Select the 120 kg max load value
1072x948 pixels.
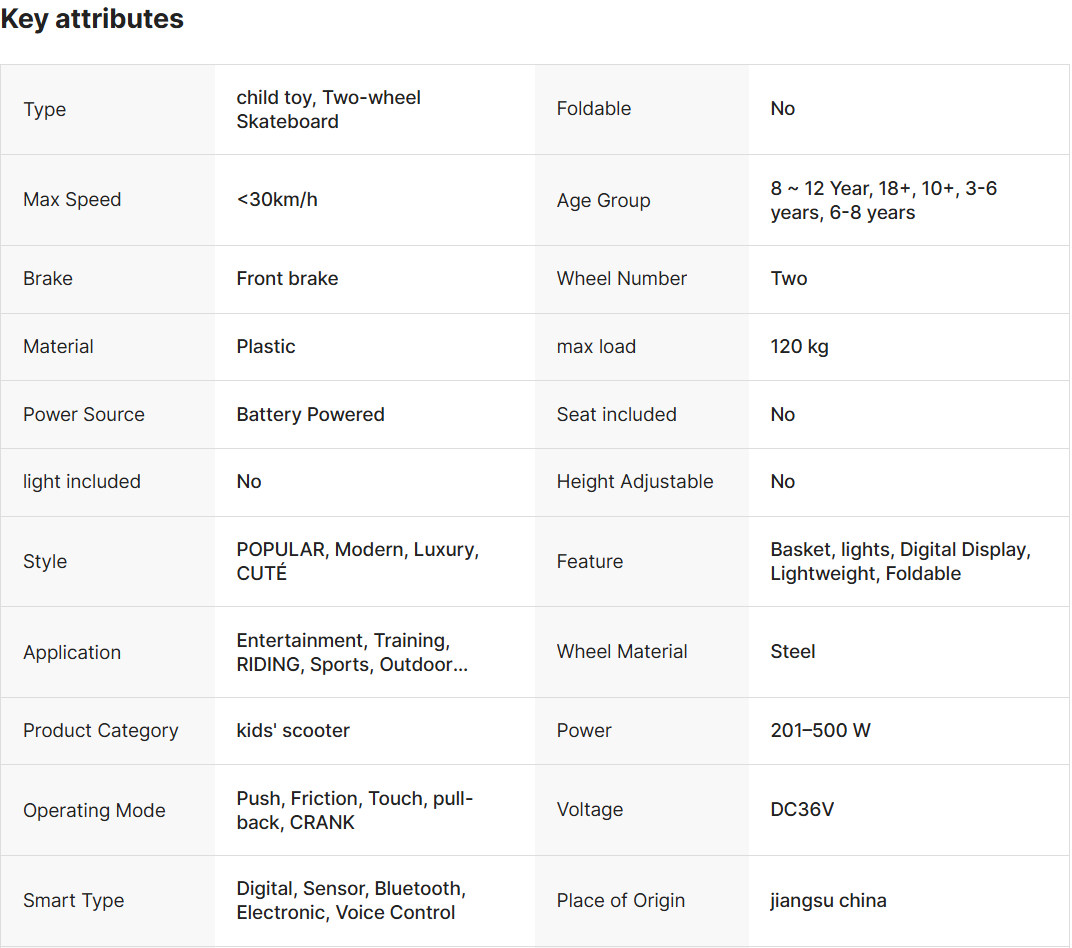click(x=799, y=347)
